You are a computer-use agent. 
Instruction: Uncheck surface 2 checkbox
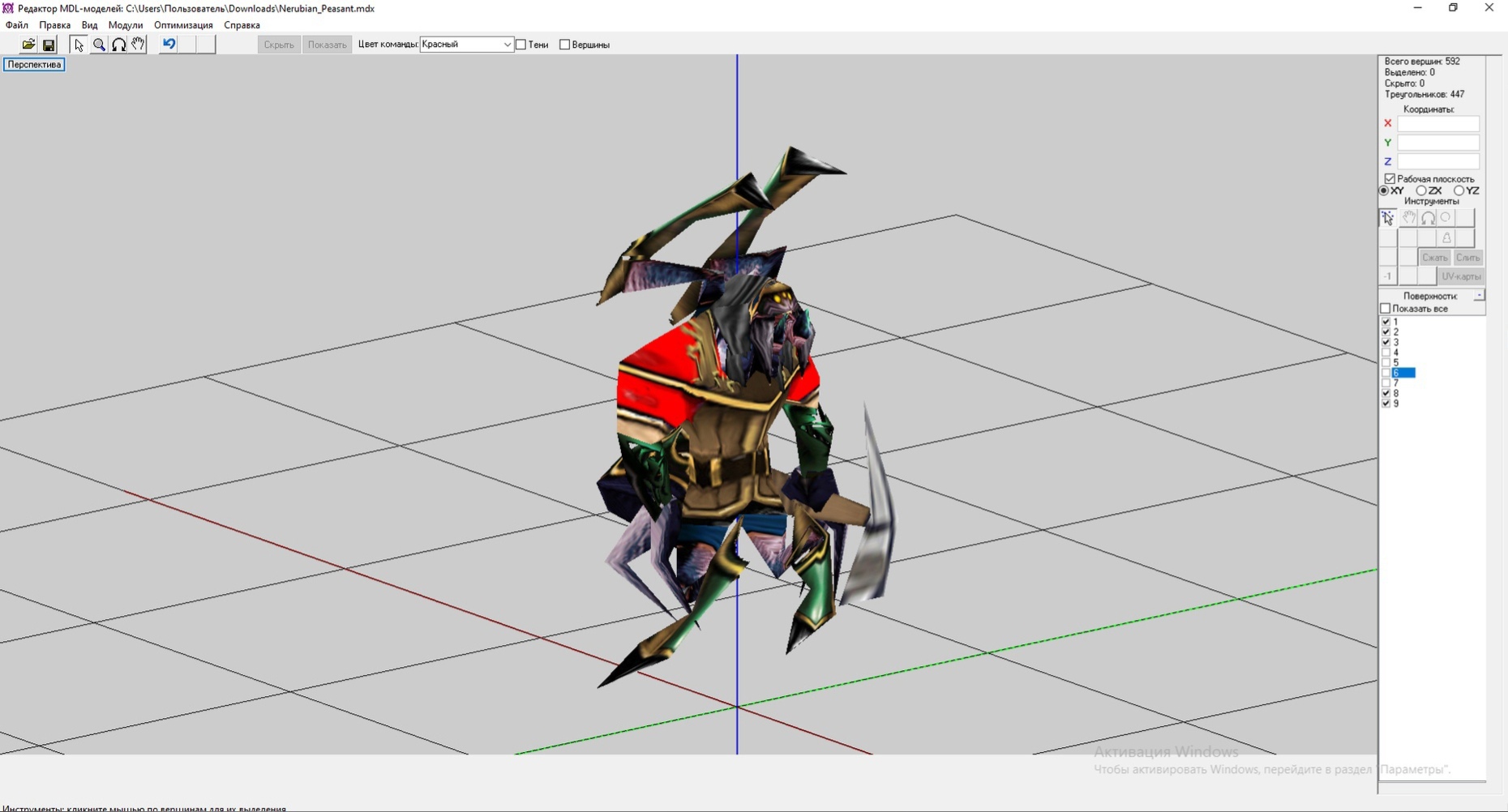pyautogui.click(x=1386, y=332)
